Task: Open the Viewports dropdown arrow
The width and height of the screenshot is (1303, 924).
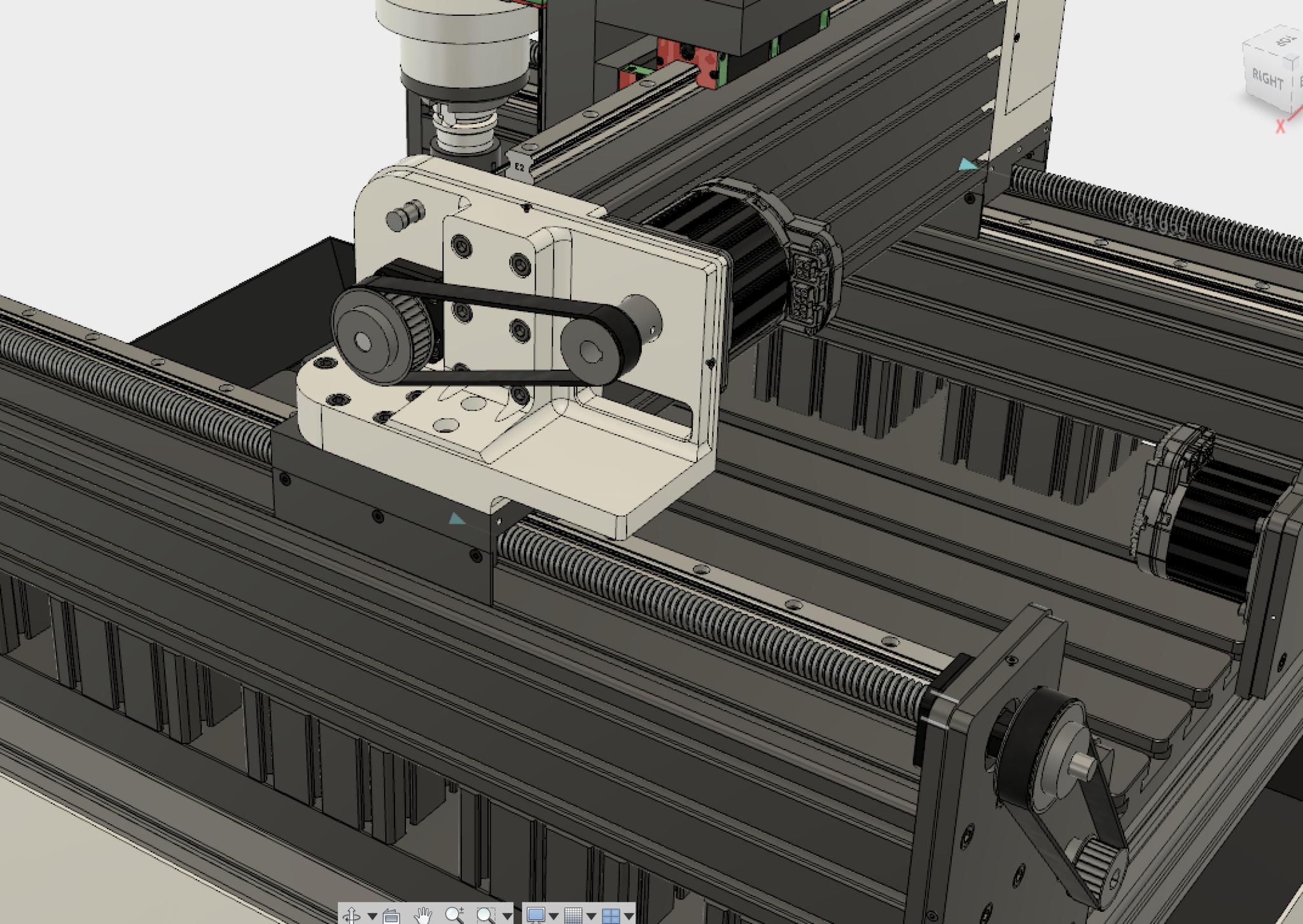Action: tap(629, 916)
